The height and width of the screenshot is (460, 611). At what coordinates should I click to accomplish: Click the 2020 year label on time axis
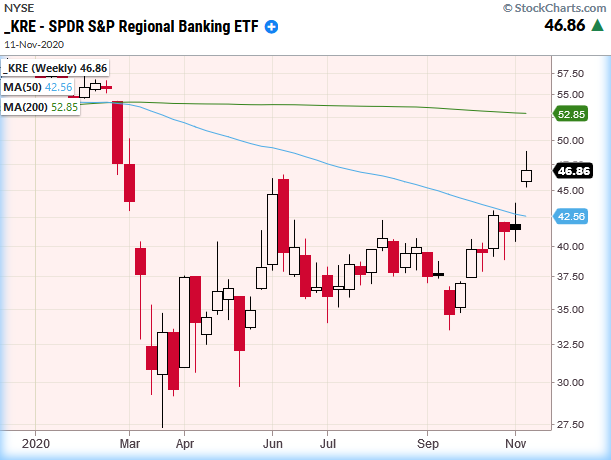click(38, 440)
